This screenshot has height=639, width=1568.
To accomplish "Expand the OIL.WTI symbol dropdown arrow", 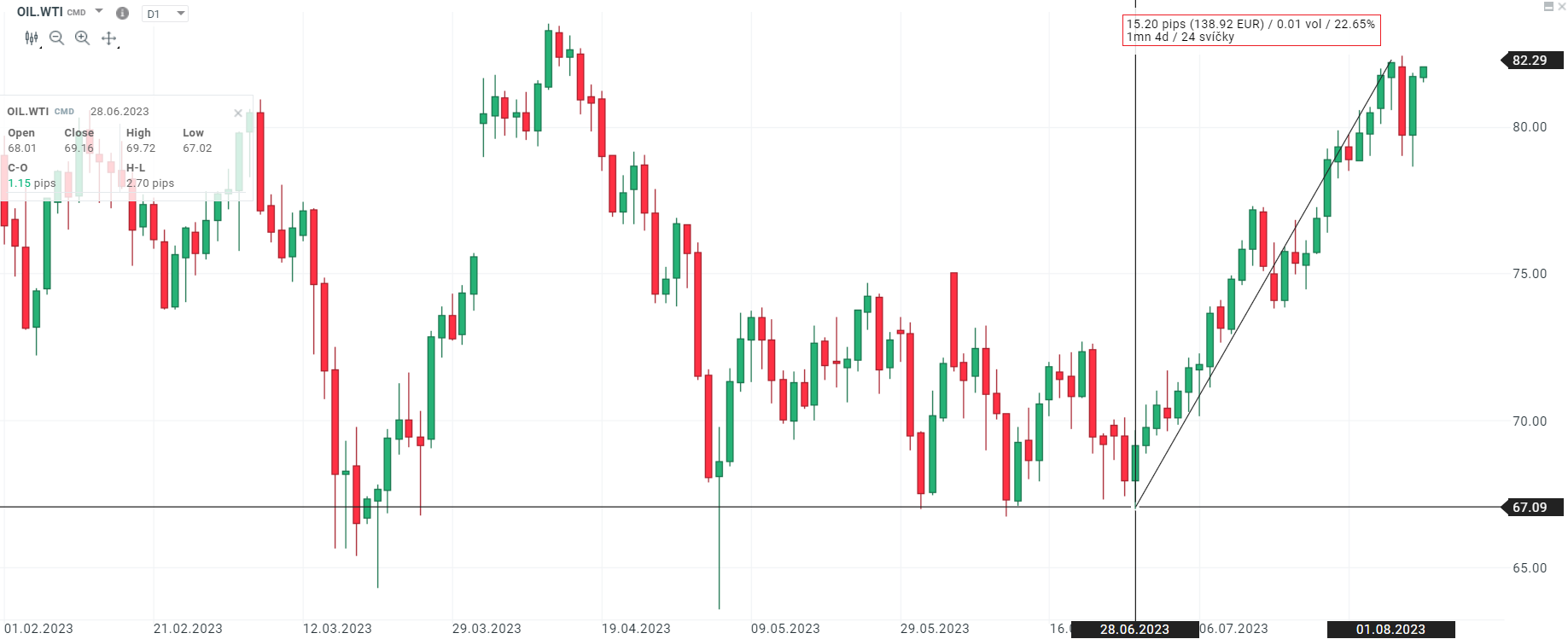I will click(99, 11).
